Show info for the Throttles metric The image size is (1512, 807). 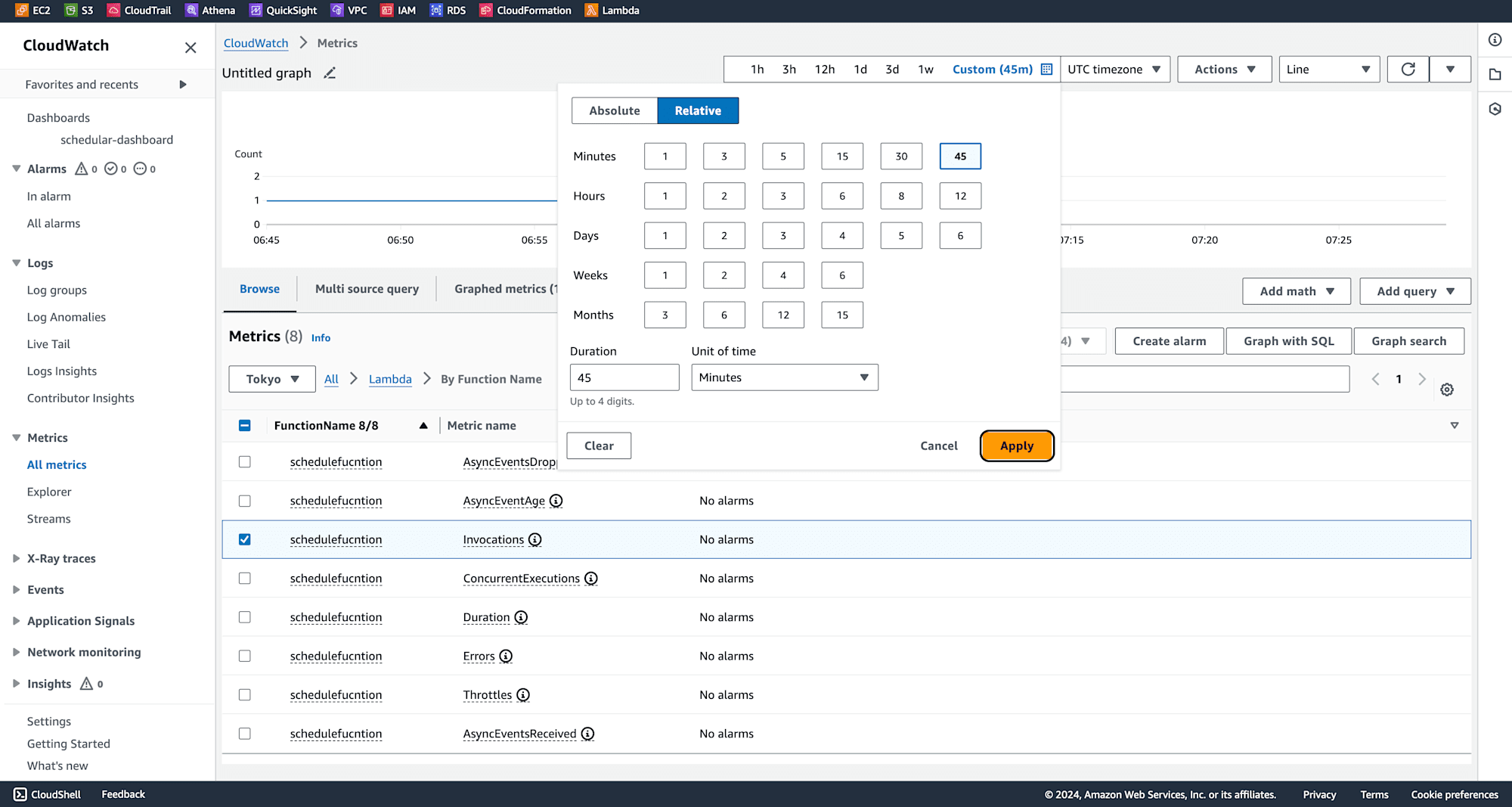(x=523, y=694)
